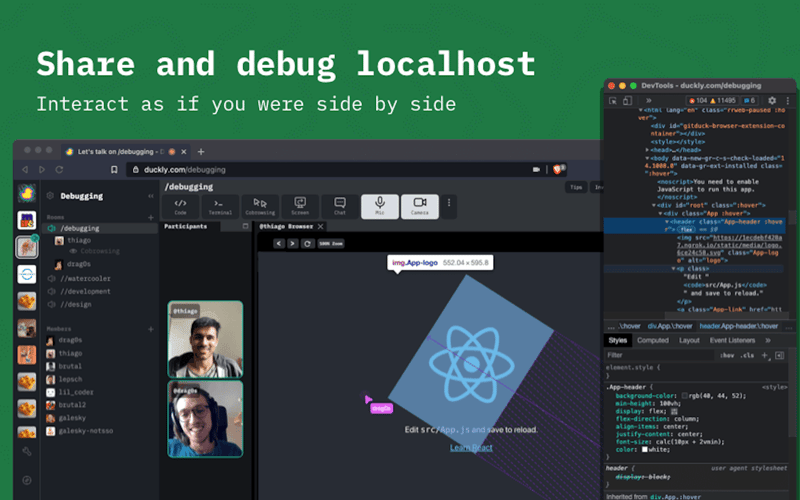This screenshot has width=800, height=500.
Task: Add a member with Members plus
Action: tap(151, 329)
